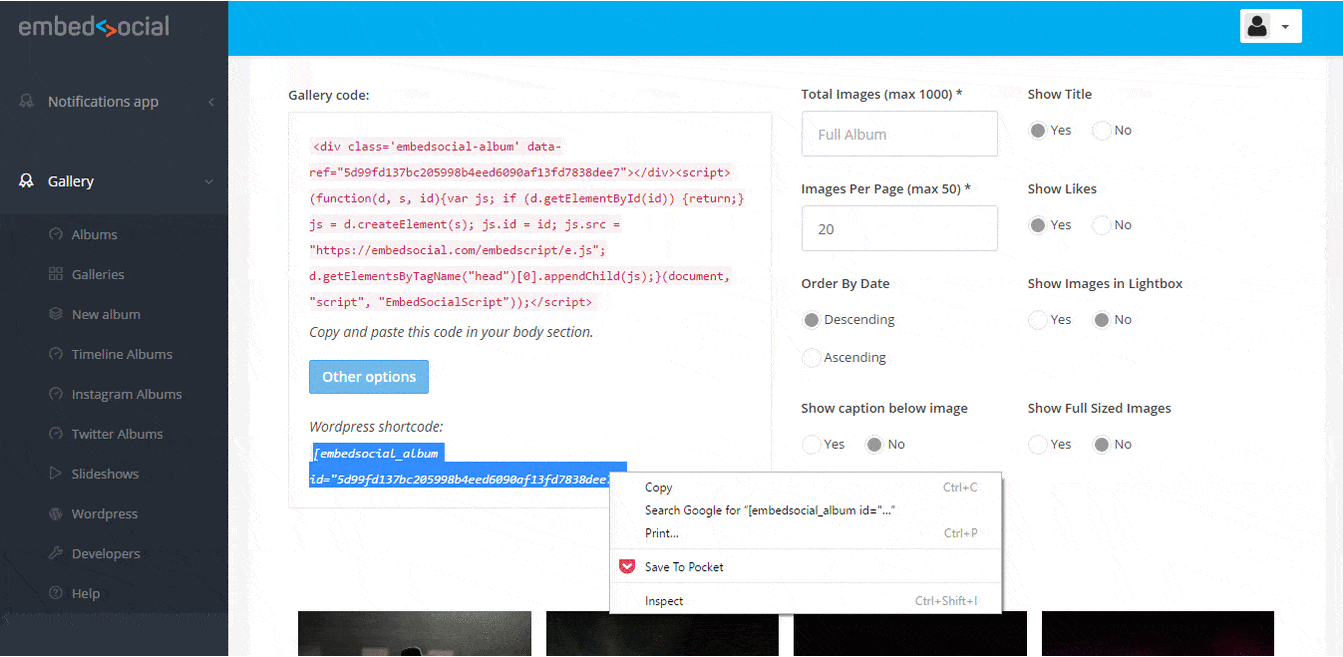Open the Instagram Albums link
Screen dimensions: 1343x657
coord(127,394)
